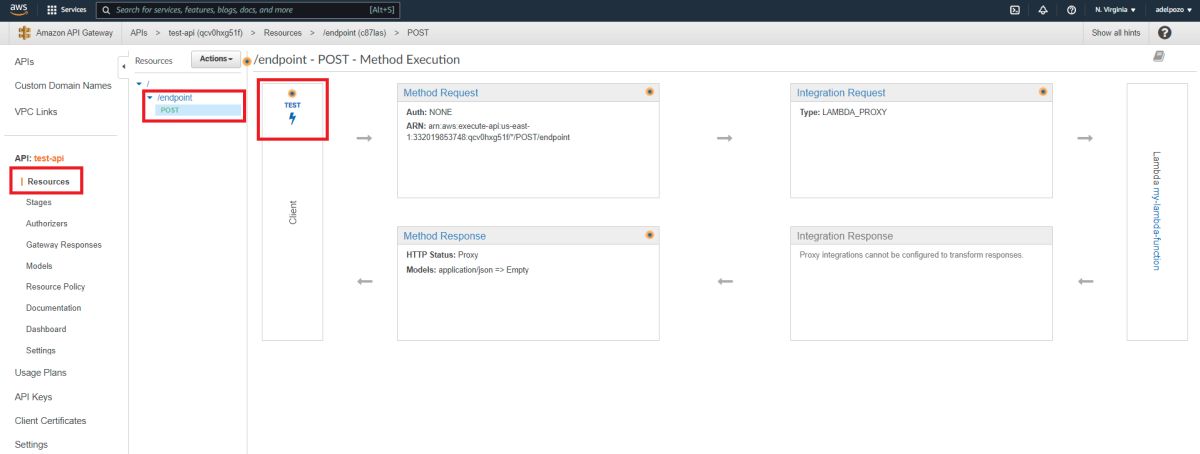Open the Integration Request link

pyautogui.click(x=841, y=93)
